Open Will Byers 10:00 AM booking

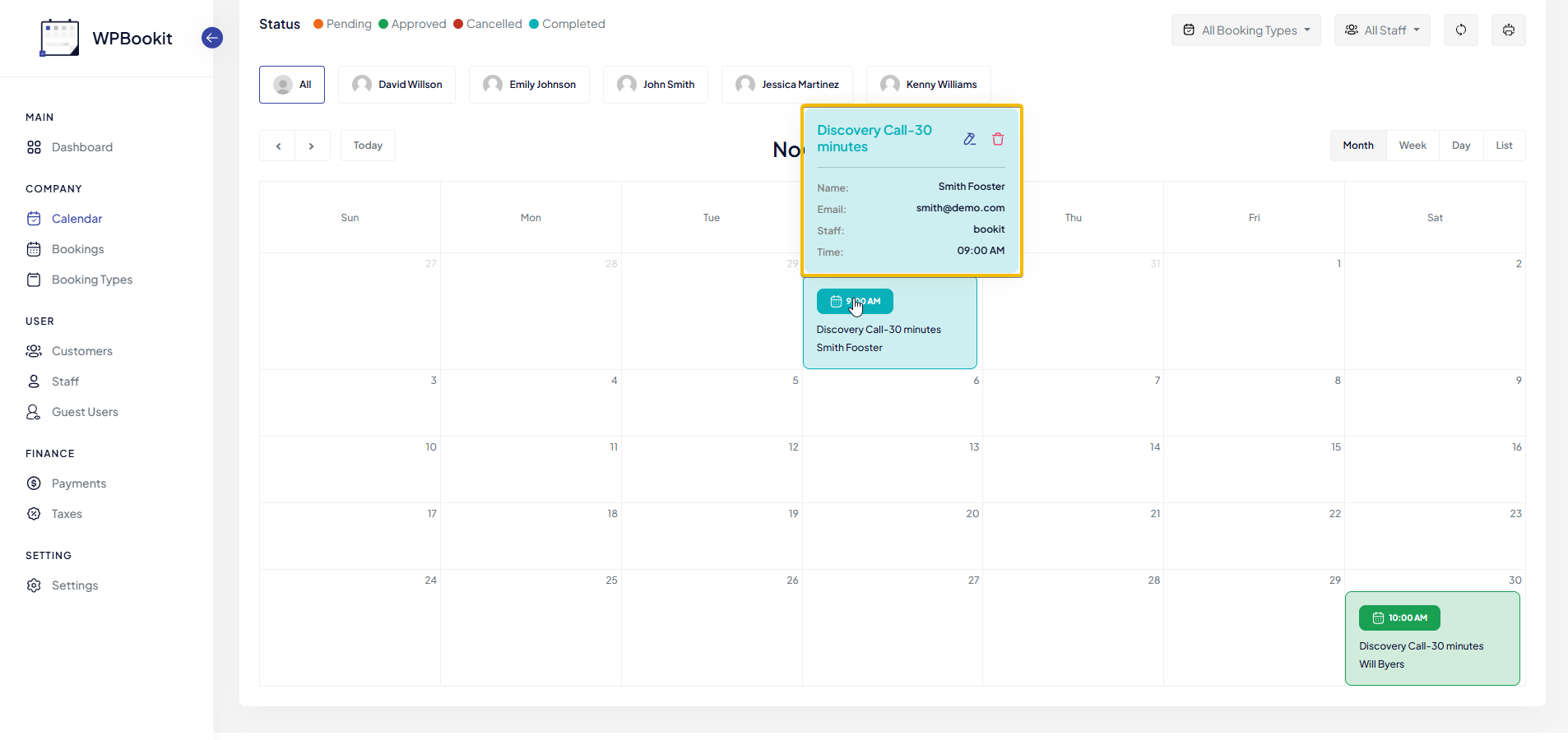(1431, 639)
